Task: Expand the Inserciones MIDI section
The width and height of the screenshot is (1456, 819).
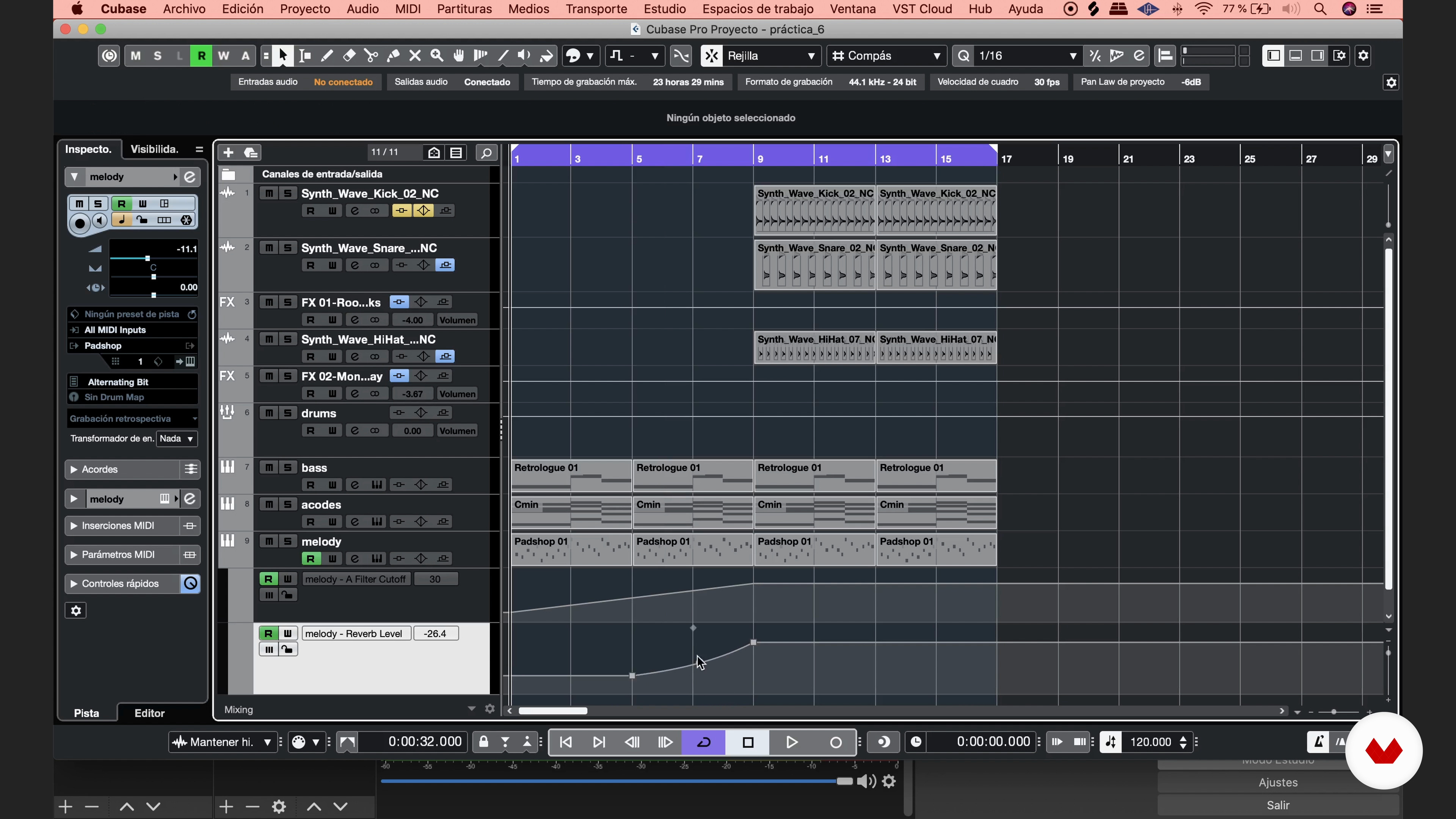Action: pos(74,526)
